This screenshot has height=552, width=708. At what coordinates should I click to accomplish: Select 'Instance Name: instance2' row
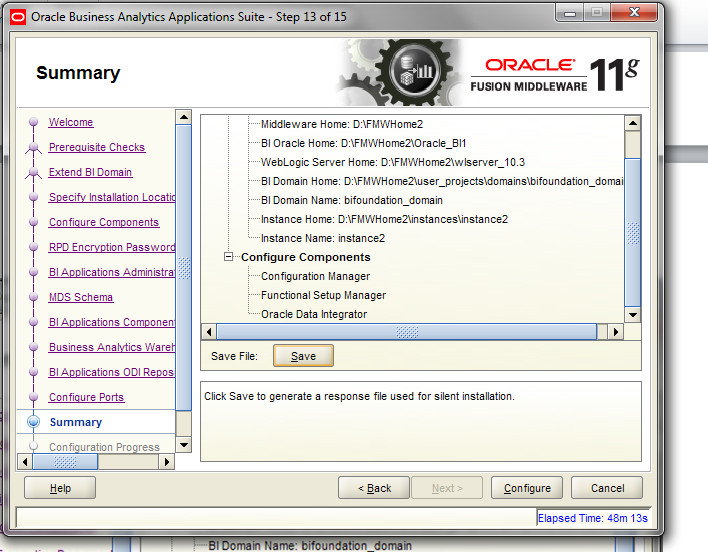323,238
